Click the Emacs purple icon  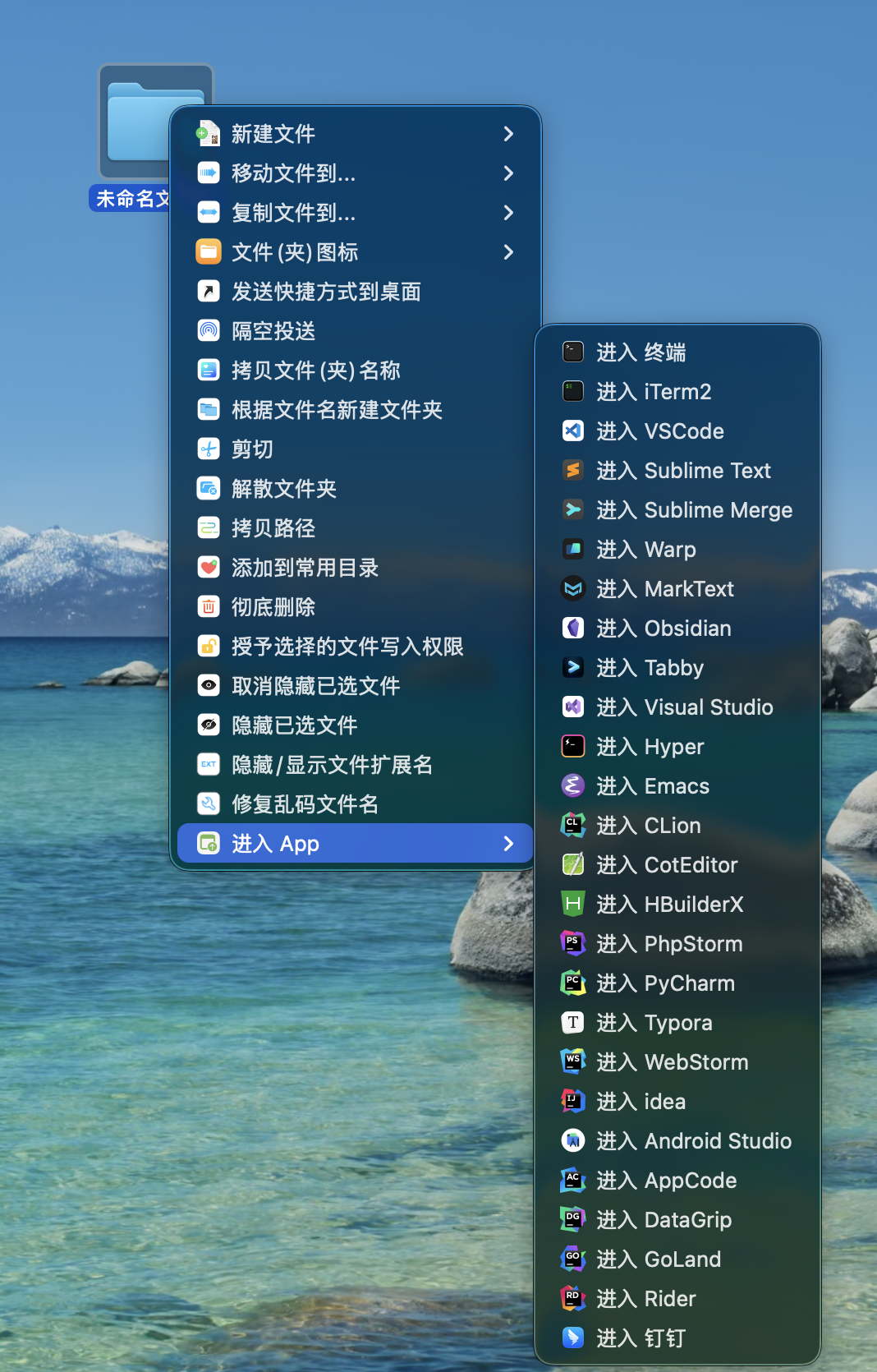pyautogui.click(x=573, y=786)
